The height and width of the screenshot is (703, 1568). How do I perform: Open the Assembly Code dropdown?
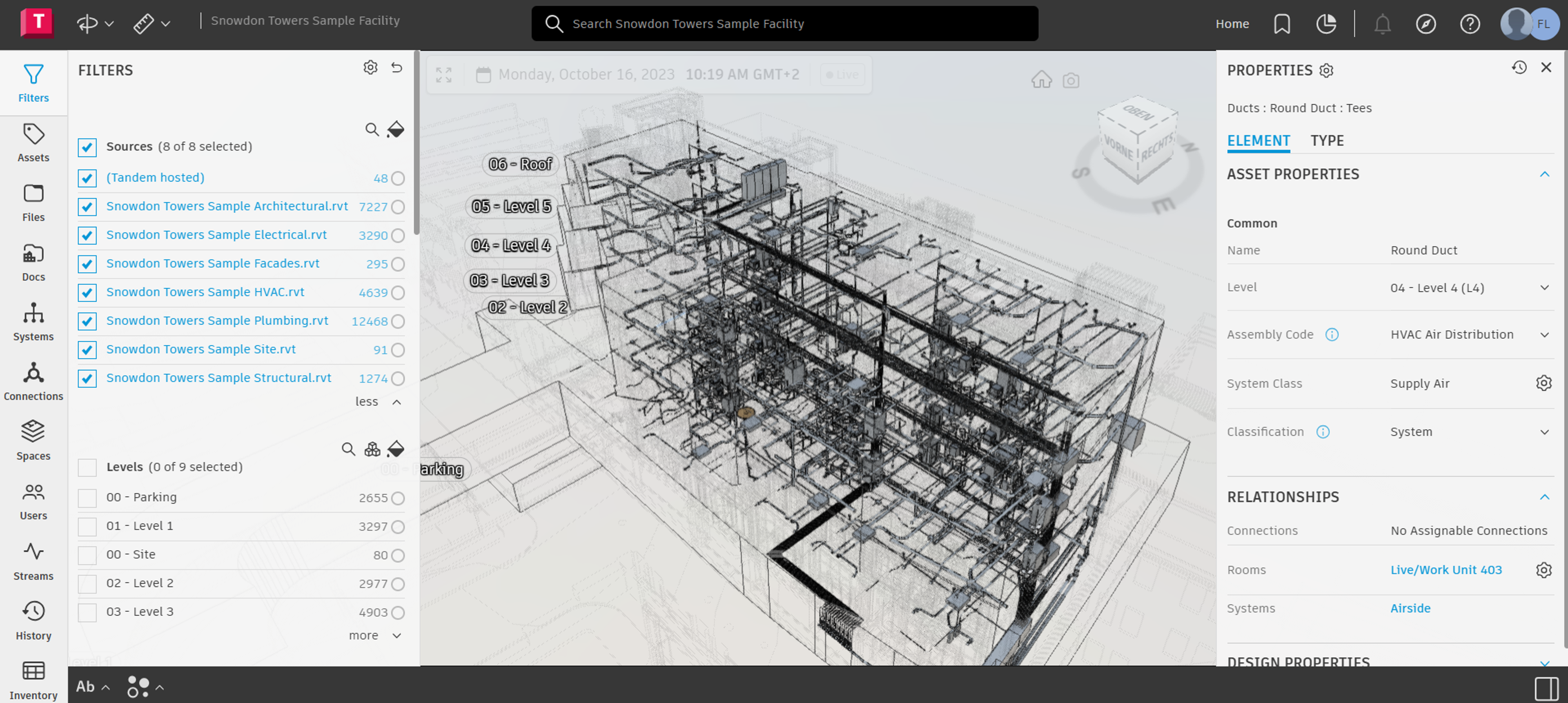click(x=1543, y=335)
